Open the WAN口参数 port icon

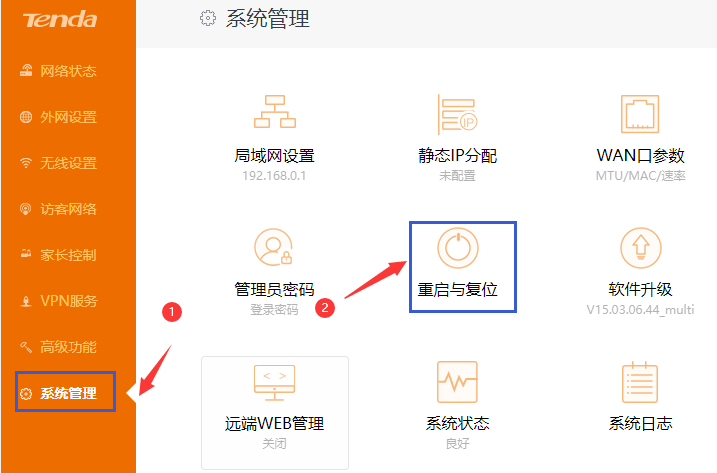click(x=640, y=114)
